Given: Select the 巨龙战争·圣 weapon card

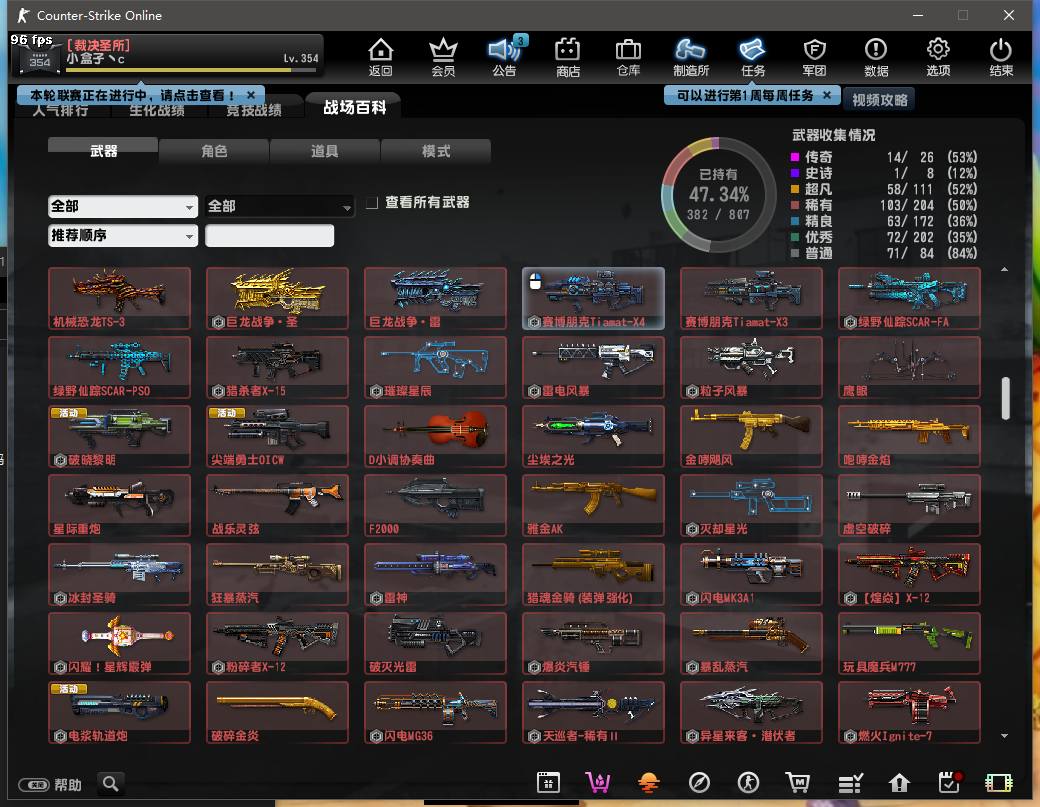Looking at the screenshot, I should 277,298.
